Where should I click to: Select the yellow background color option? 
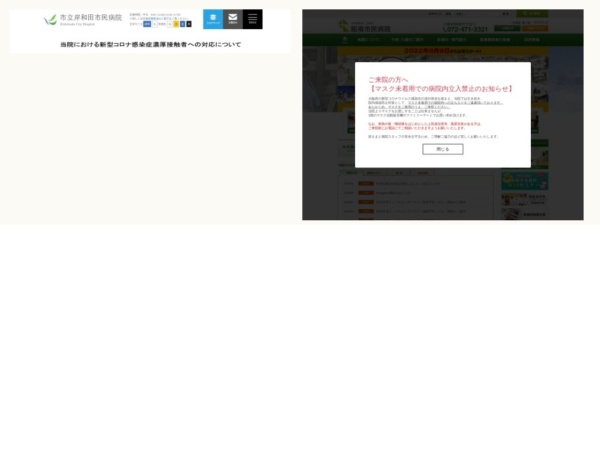tap(176, 24)
